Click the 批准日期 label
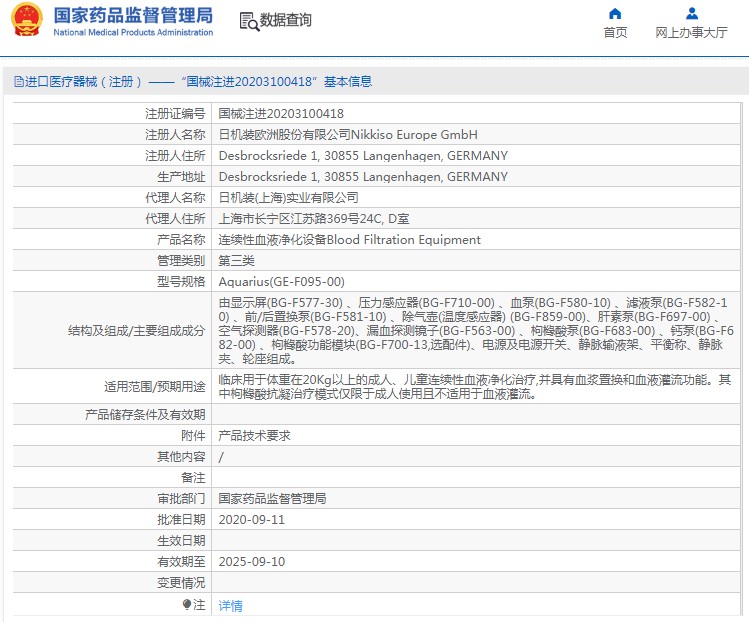This screenshot has width=749, height=622. [181, 520]
